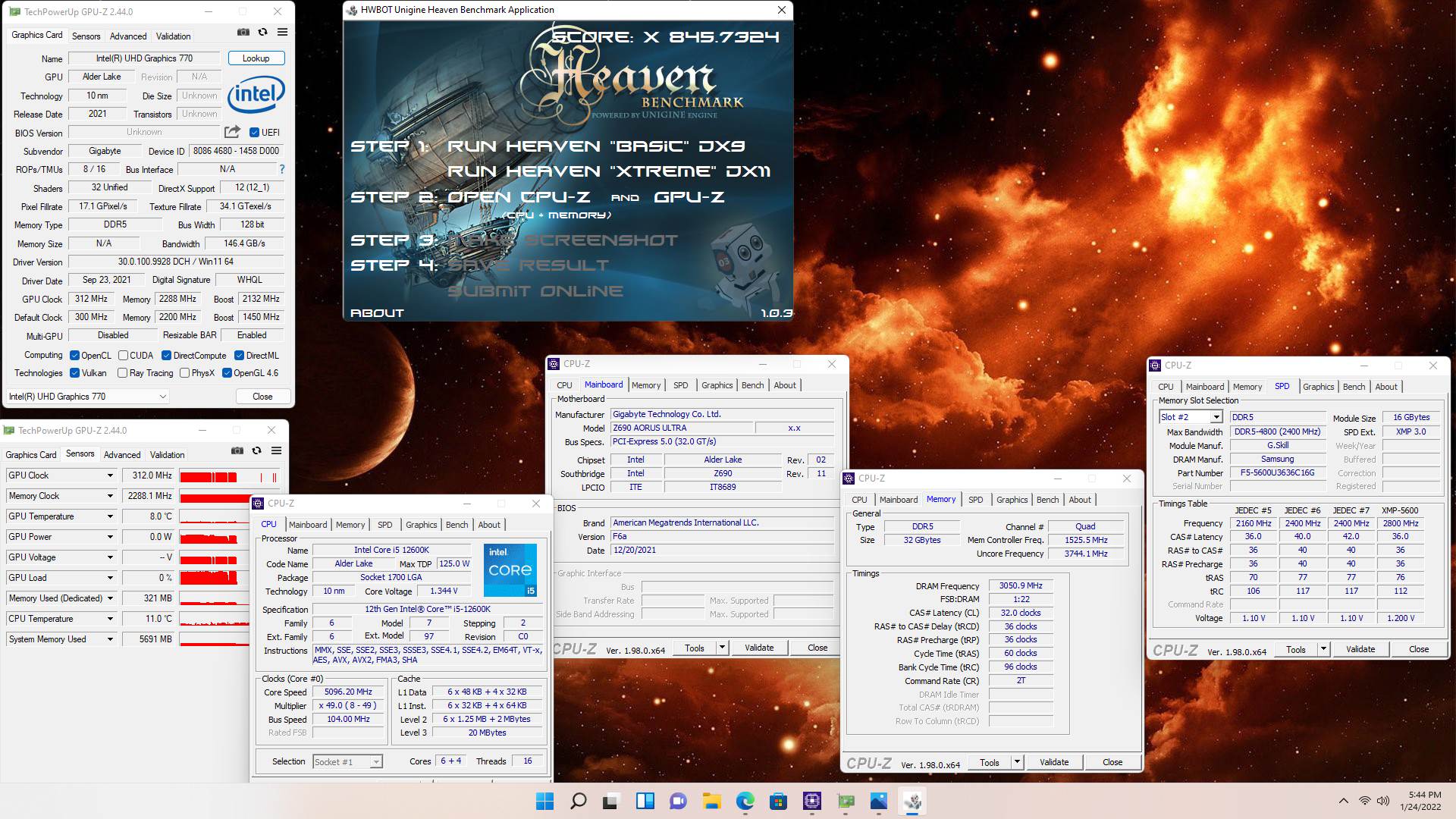Toggle the OpenGL 4.6 checkbox
The image size is (1456, 819).
pyautogui.click(x=227, y=372)
